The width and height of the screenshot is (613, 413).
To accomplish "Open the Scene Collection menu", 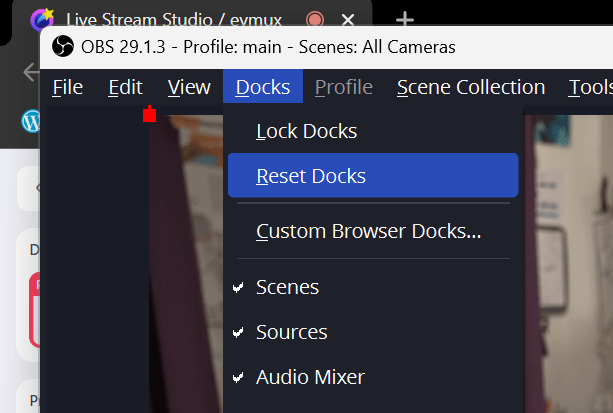I will pyautogui.click(x=471, y=87).
